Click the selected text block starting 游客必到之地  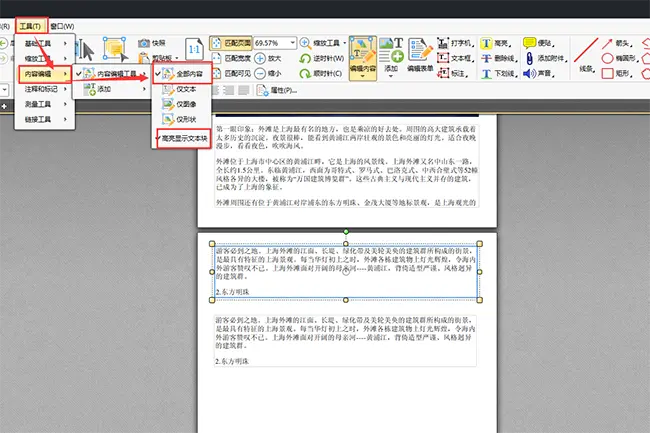pyautogui.click(x=346, y=271)
